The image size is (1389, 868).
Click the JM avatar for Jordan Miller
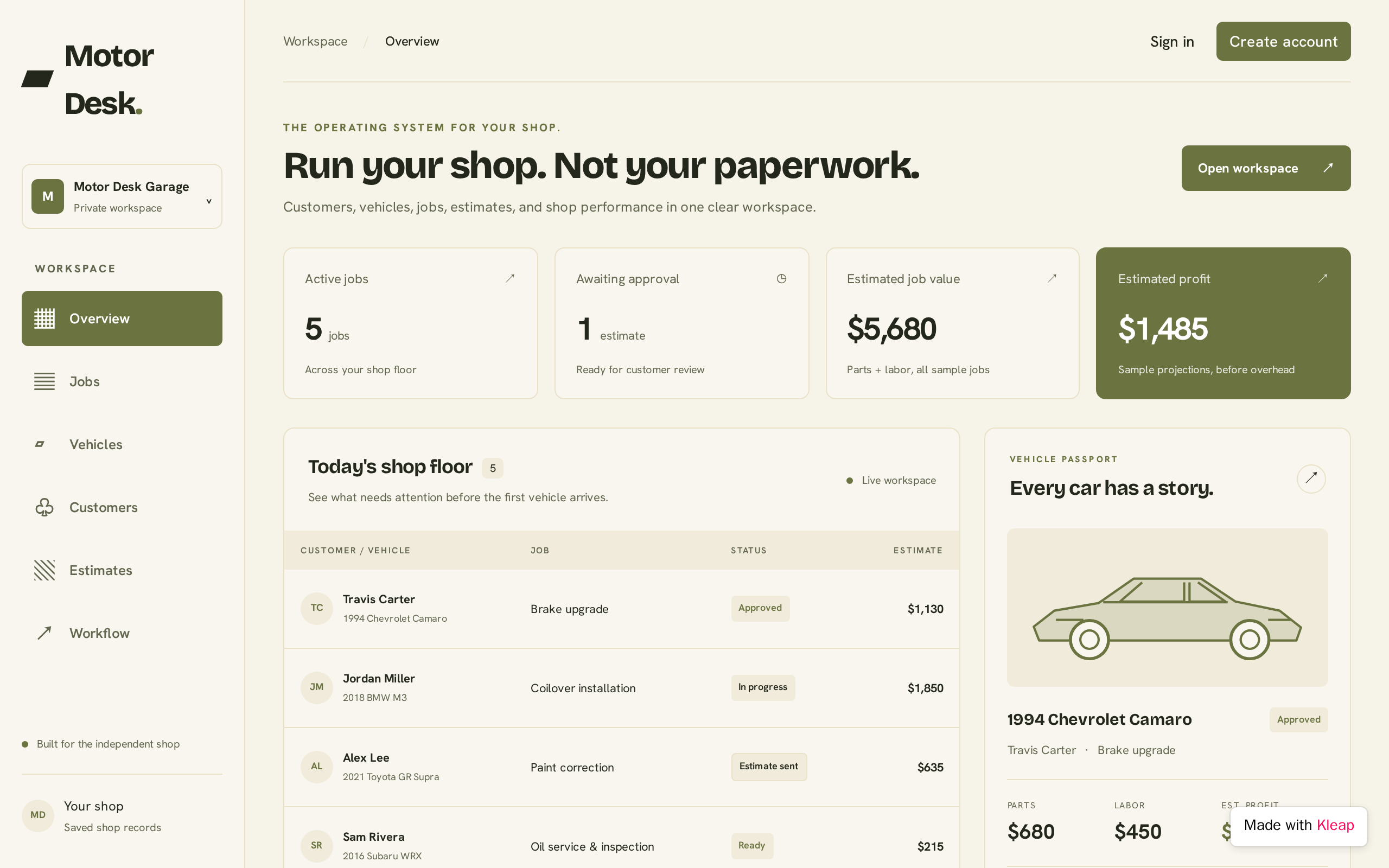317,688
